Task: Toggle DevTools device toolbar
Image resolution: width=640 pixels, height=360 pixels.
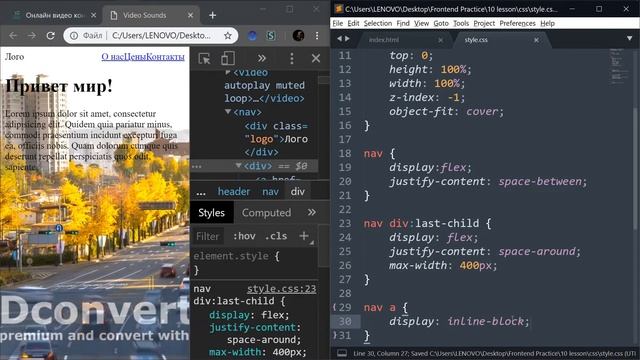Action: 228,58
